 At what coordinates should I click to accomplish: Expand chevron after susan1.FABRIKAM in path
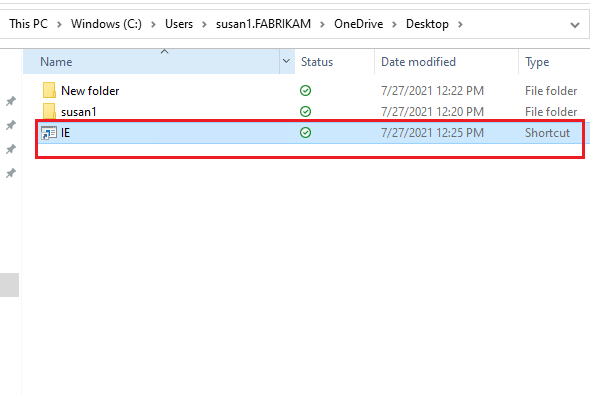pos(322,24)
